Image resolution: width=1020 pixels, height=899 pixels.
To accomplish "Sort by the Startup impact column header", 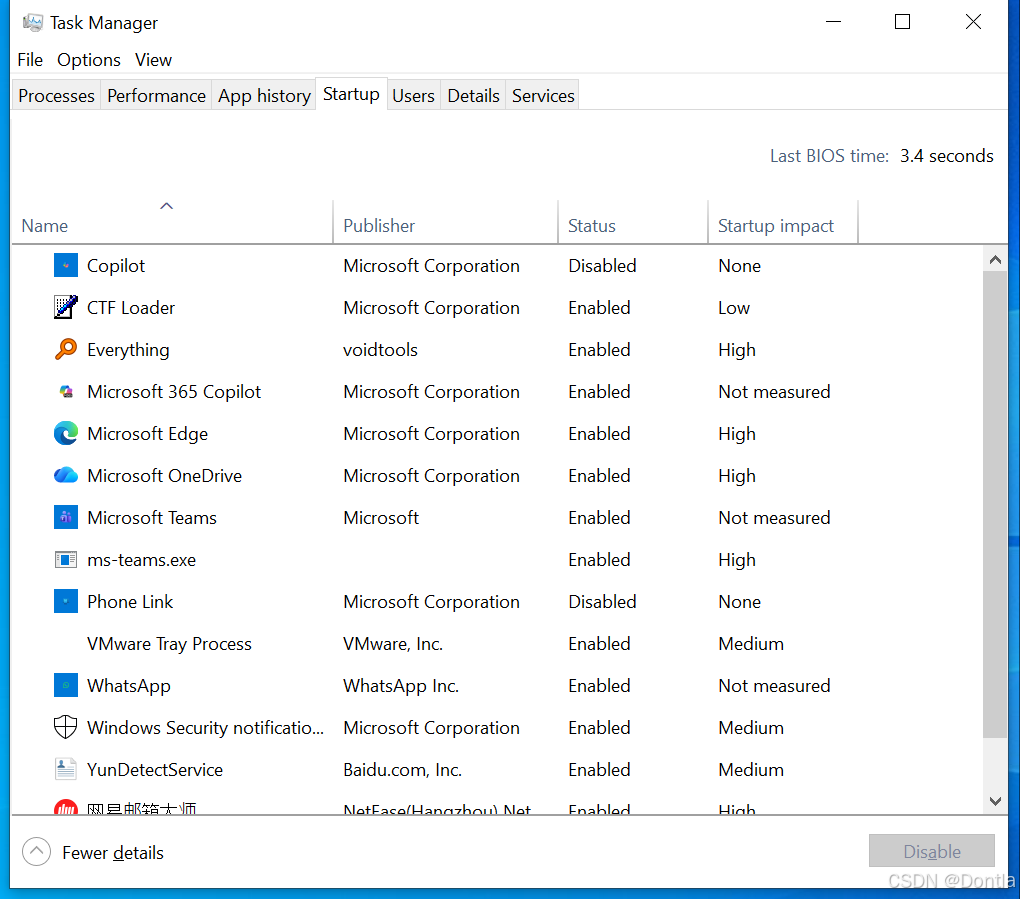I will click(783, 221).
